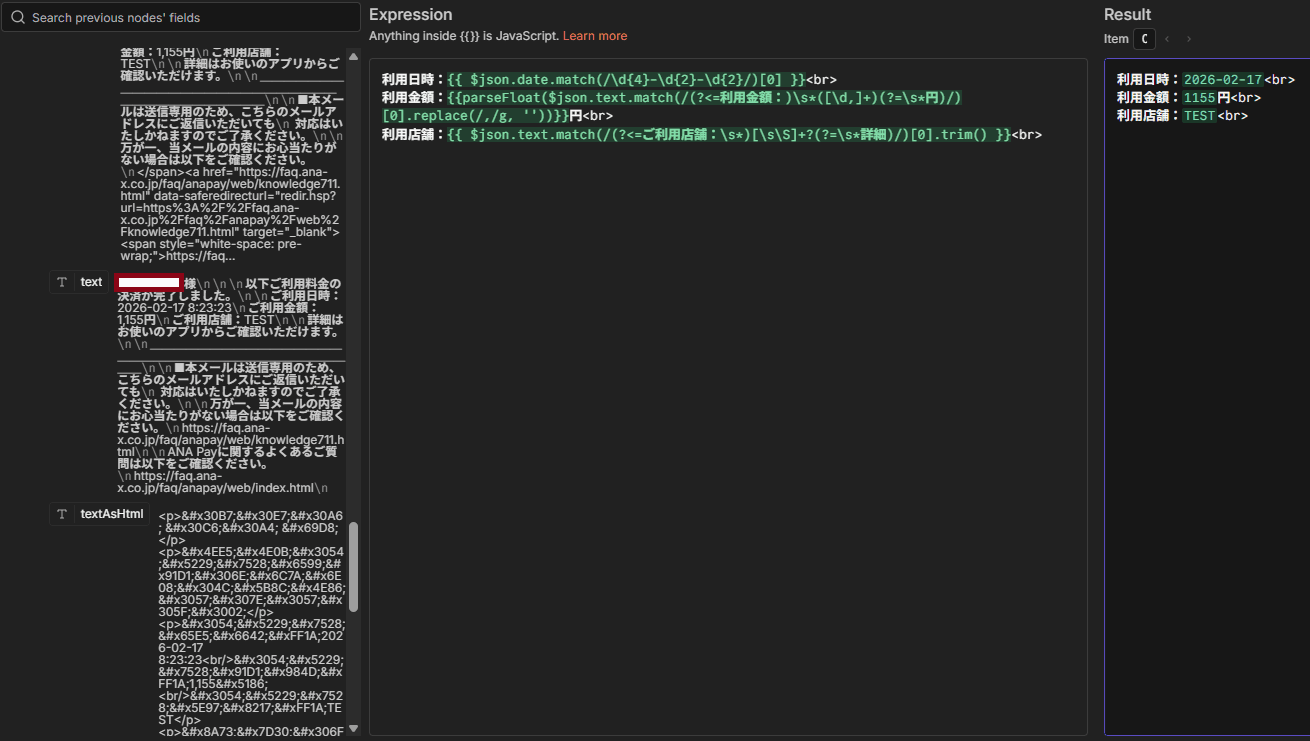
Task: Click the scroll up arrow in schema panel
Action: [353, 54]
